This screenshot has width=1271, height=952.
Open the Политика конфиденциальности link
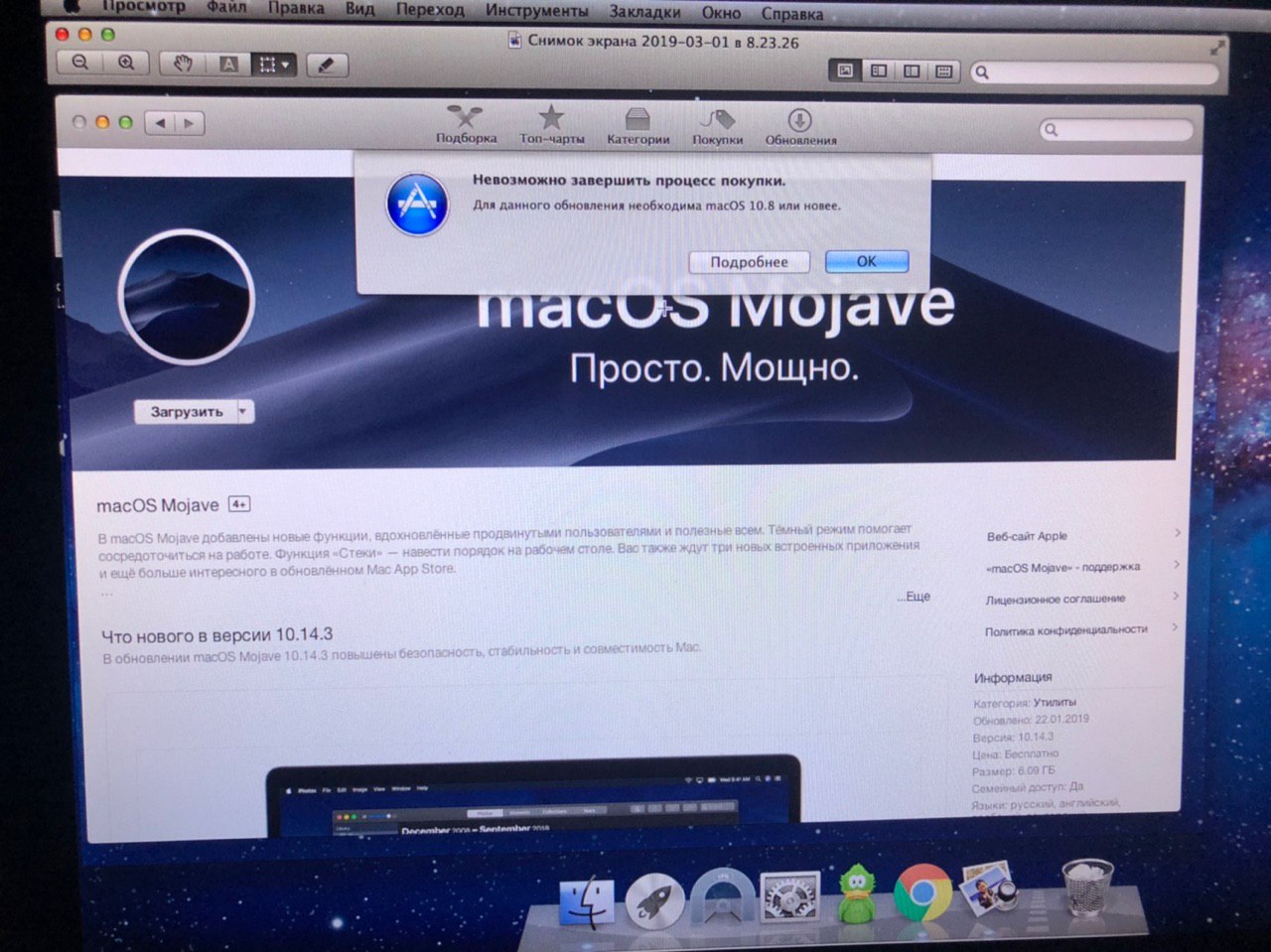pyautogui.click(x=1065, y=631)
